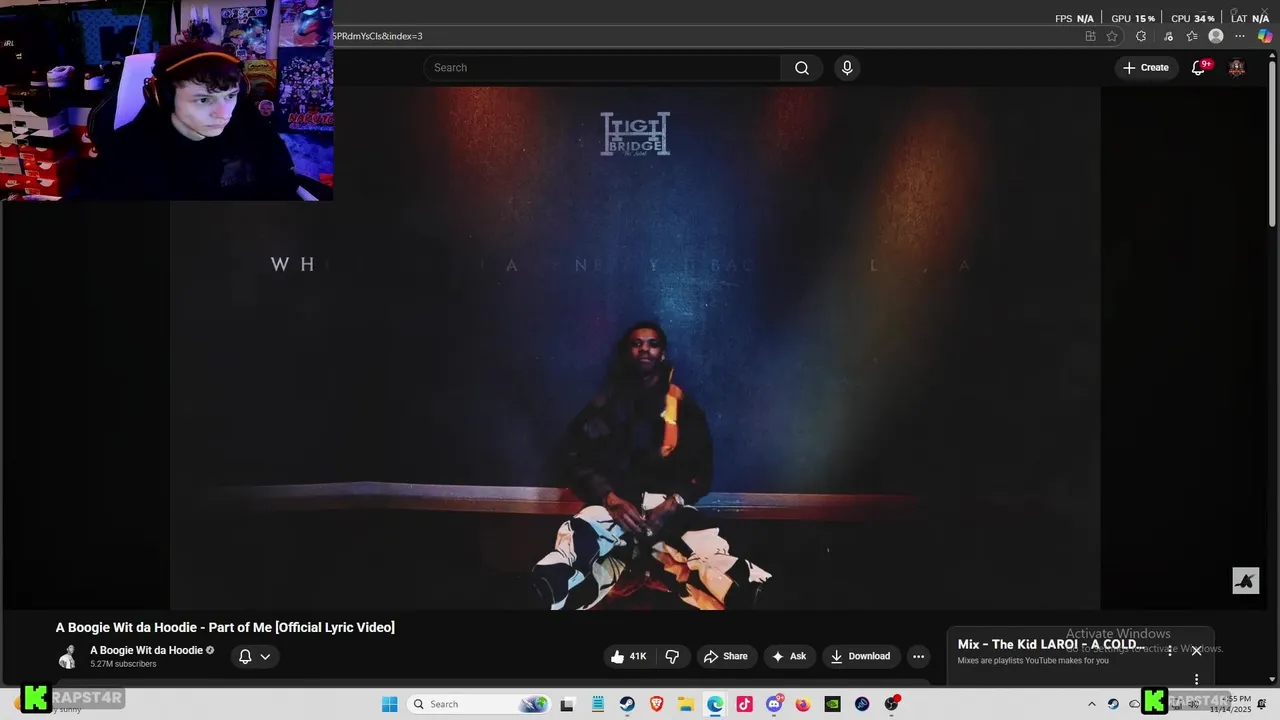Screen dimensions: 1280x720
Task: Click the YouTube search magnifier button
Action: pos(802,68)
